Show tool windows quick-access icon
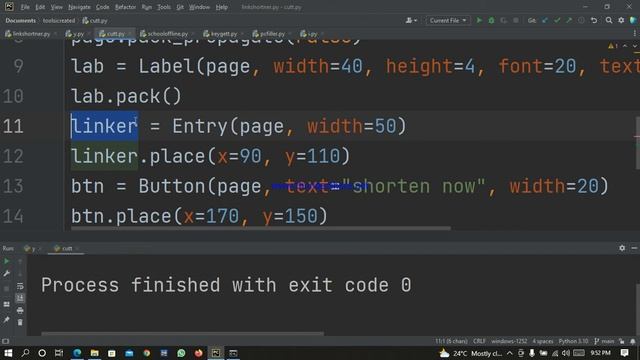The height and width of the screenshot is (360, 640). [5, 341]
